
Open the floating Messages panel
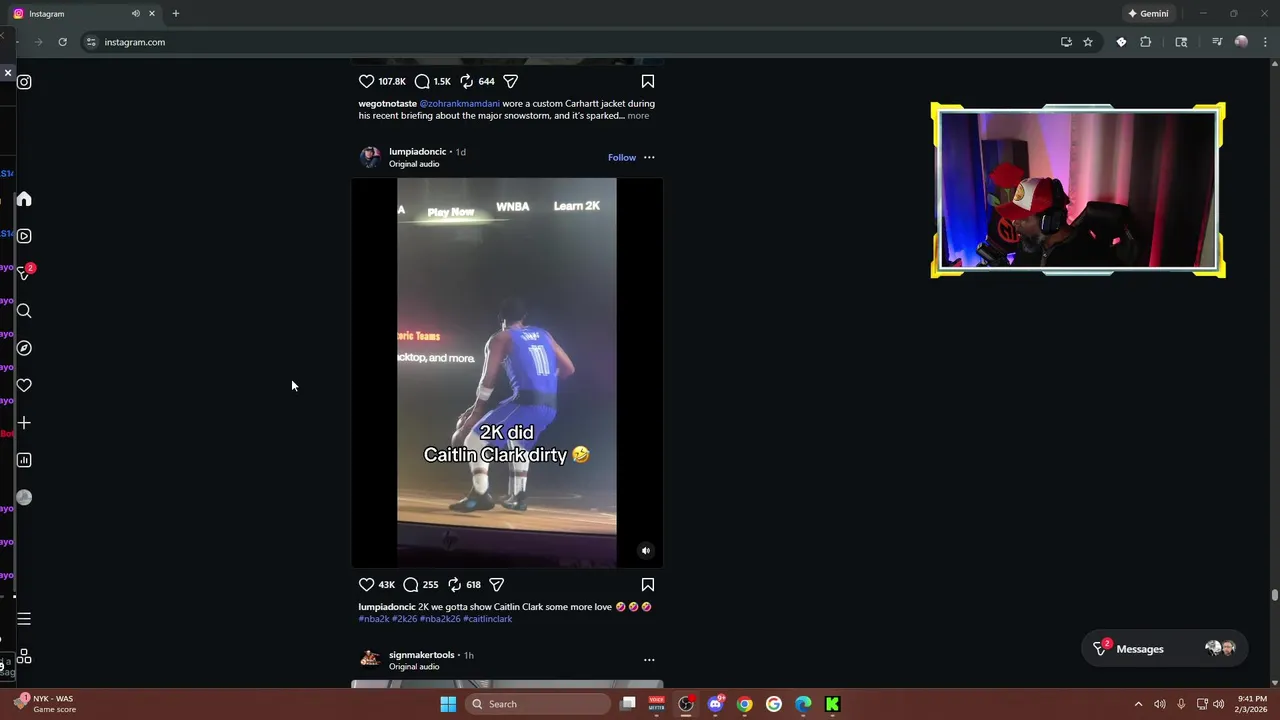1164,649
